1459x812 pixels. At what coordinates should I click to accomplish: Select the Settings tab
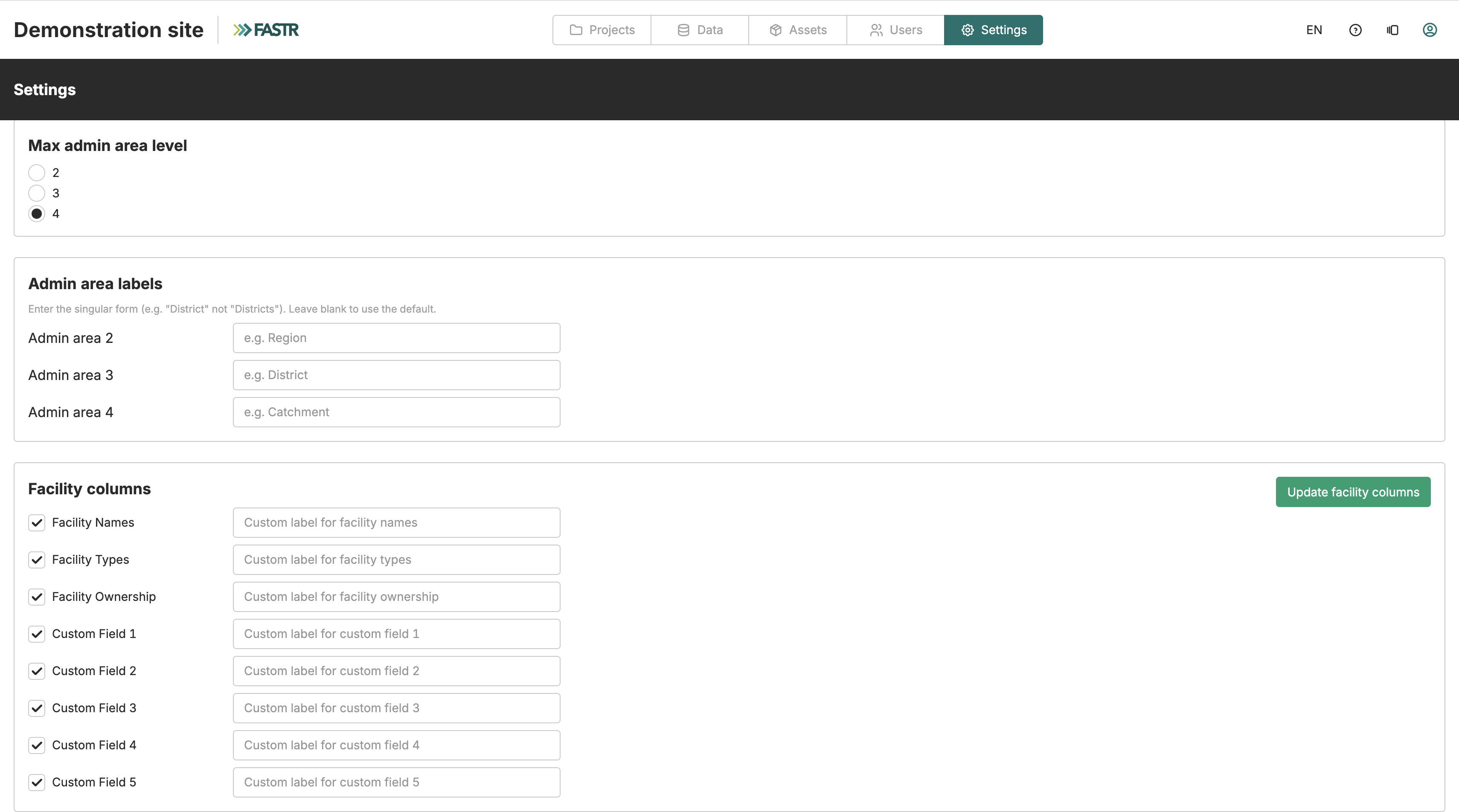pyautogui.click(x=994, y=30)
